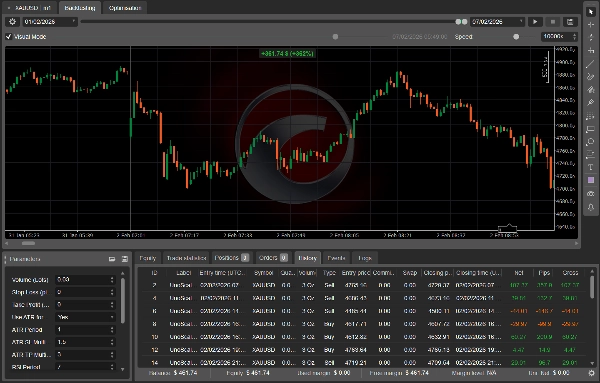Sort history by the Pips column header
Screen dimensions: 600x383
pos(544,273)
